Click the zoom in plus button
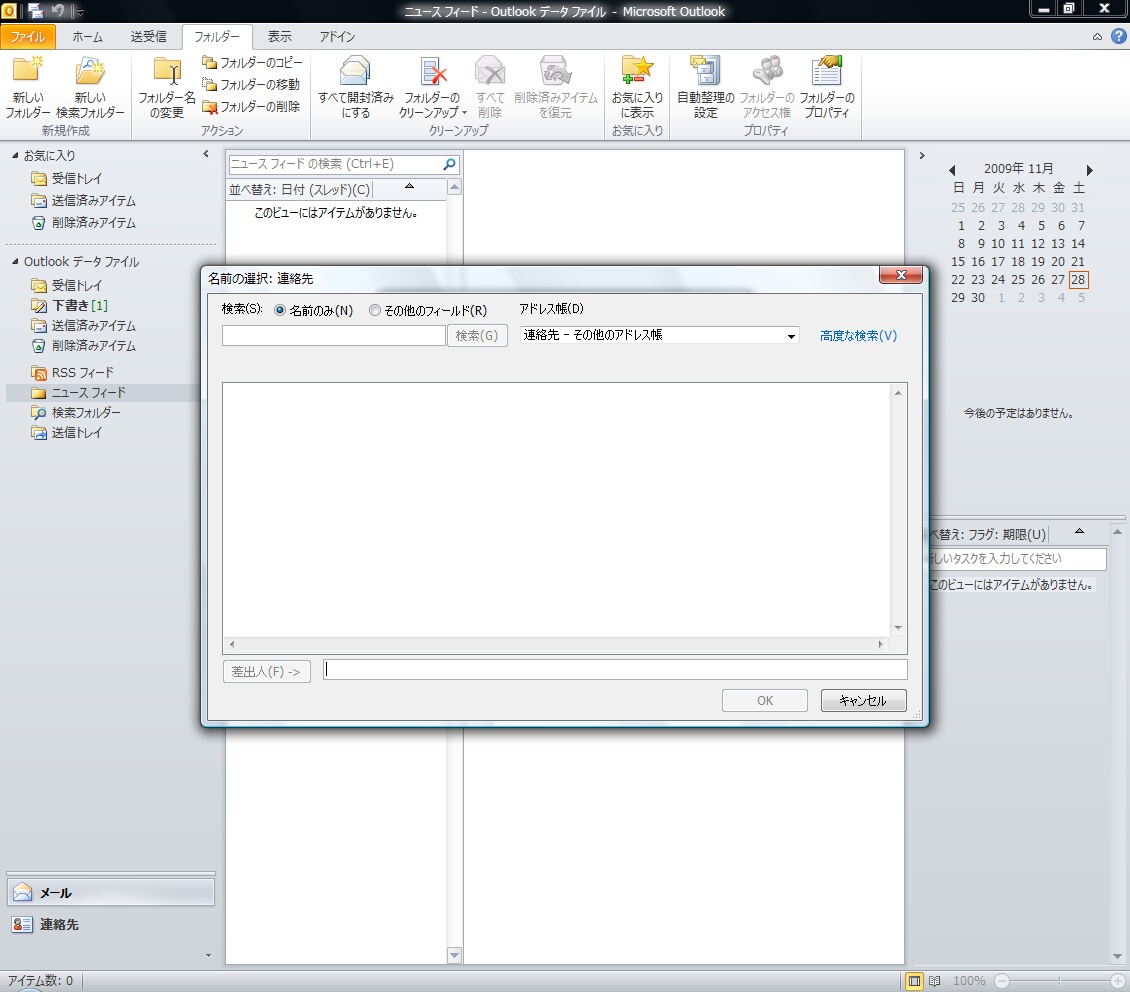This screenshot has height=992, width=1130. click(x=1118, y=980)
